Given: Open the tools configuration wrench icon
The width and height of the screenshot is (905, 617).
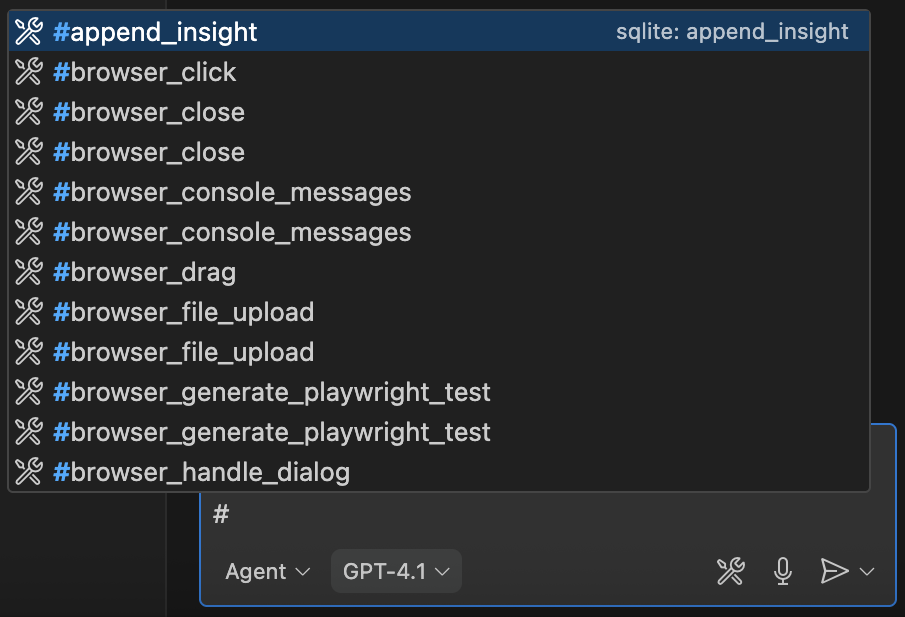Looking at the screenshot, I should (x=731, y=572).
